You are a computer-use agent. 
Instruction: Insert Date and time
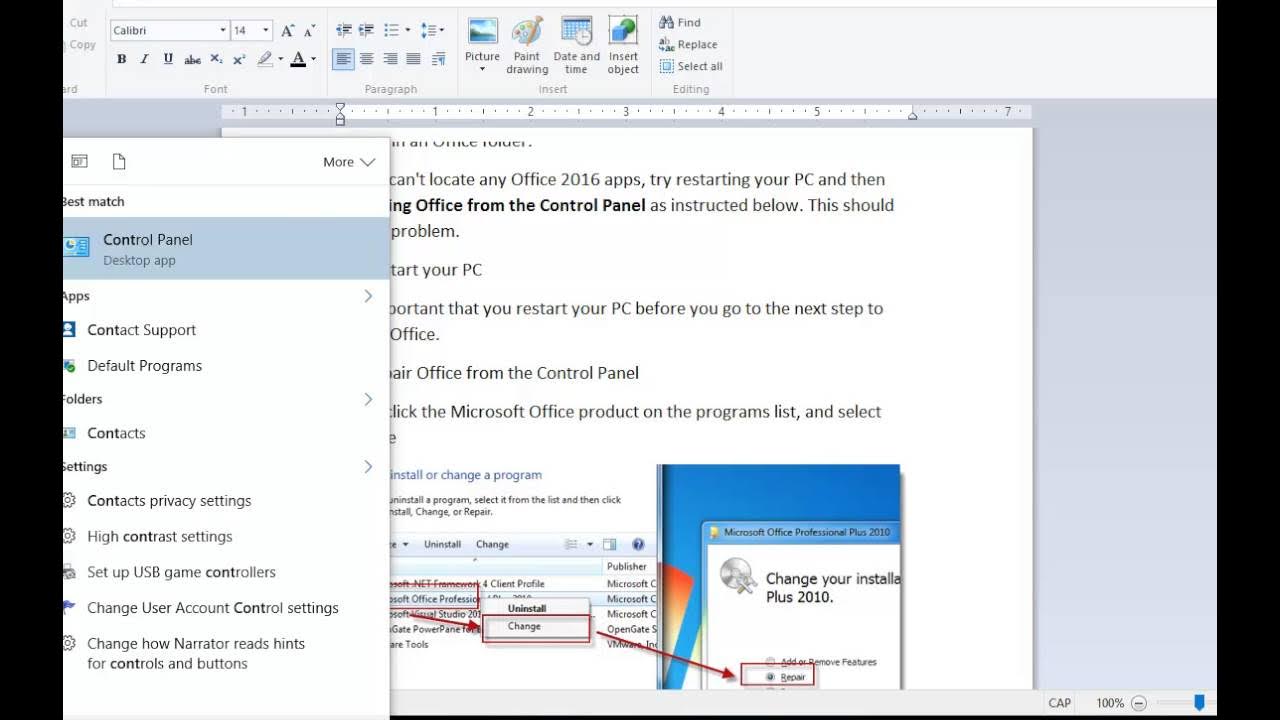click(x=577, y=45)
